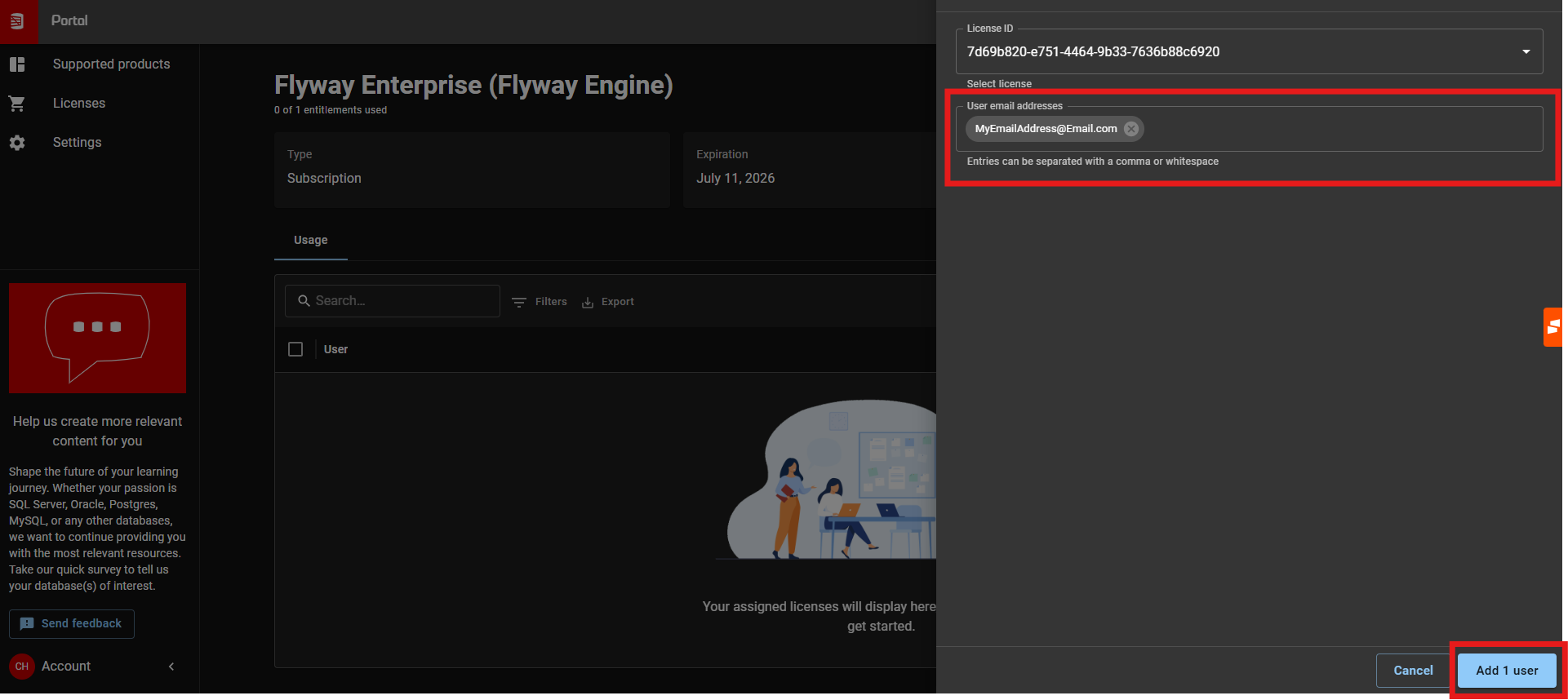Viewport: 1568px width, 700px height.
Task: Toggle the select-all User checkbox
Action: (x=295, y=349)
